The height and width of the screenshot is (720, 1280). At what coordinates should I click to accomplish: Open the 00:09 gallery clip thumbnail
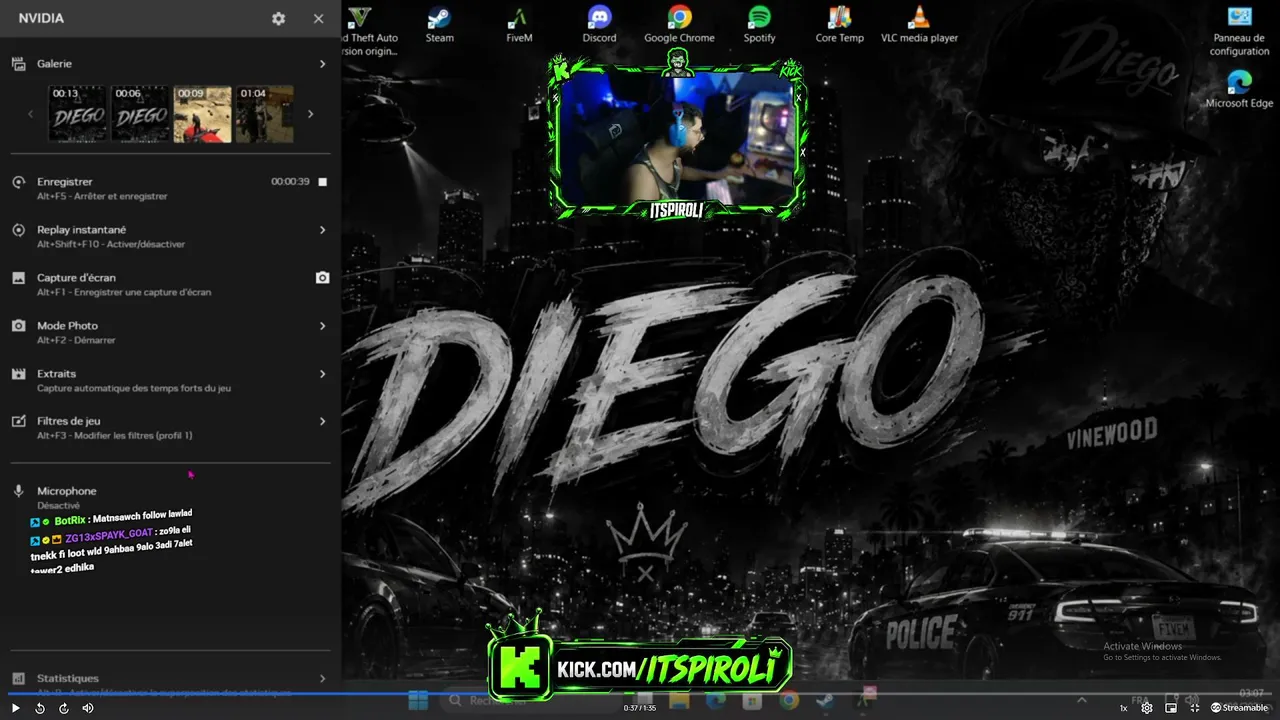[x=203, y=114]
